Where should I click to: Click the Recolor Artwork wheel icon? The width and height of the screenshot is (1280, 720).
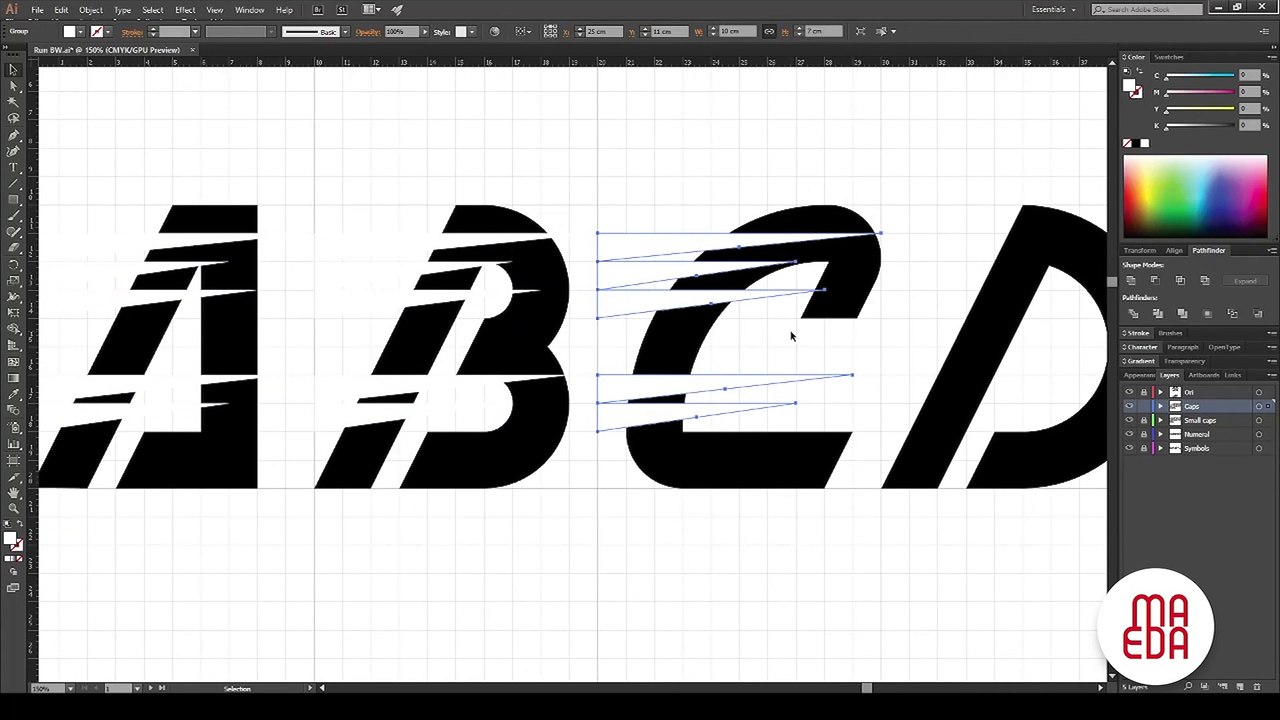(x=494, y=32)
